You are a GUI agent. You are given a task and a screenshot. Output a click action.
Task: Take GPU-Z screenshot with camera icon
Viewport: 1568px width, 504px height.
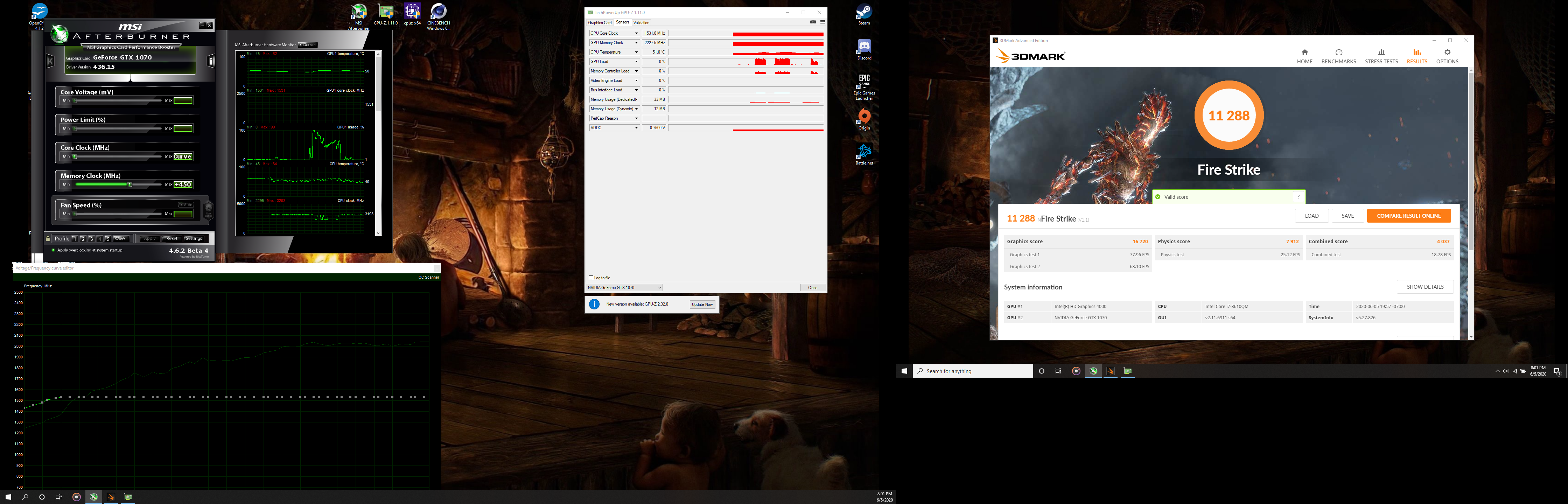point(813,22)
